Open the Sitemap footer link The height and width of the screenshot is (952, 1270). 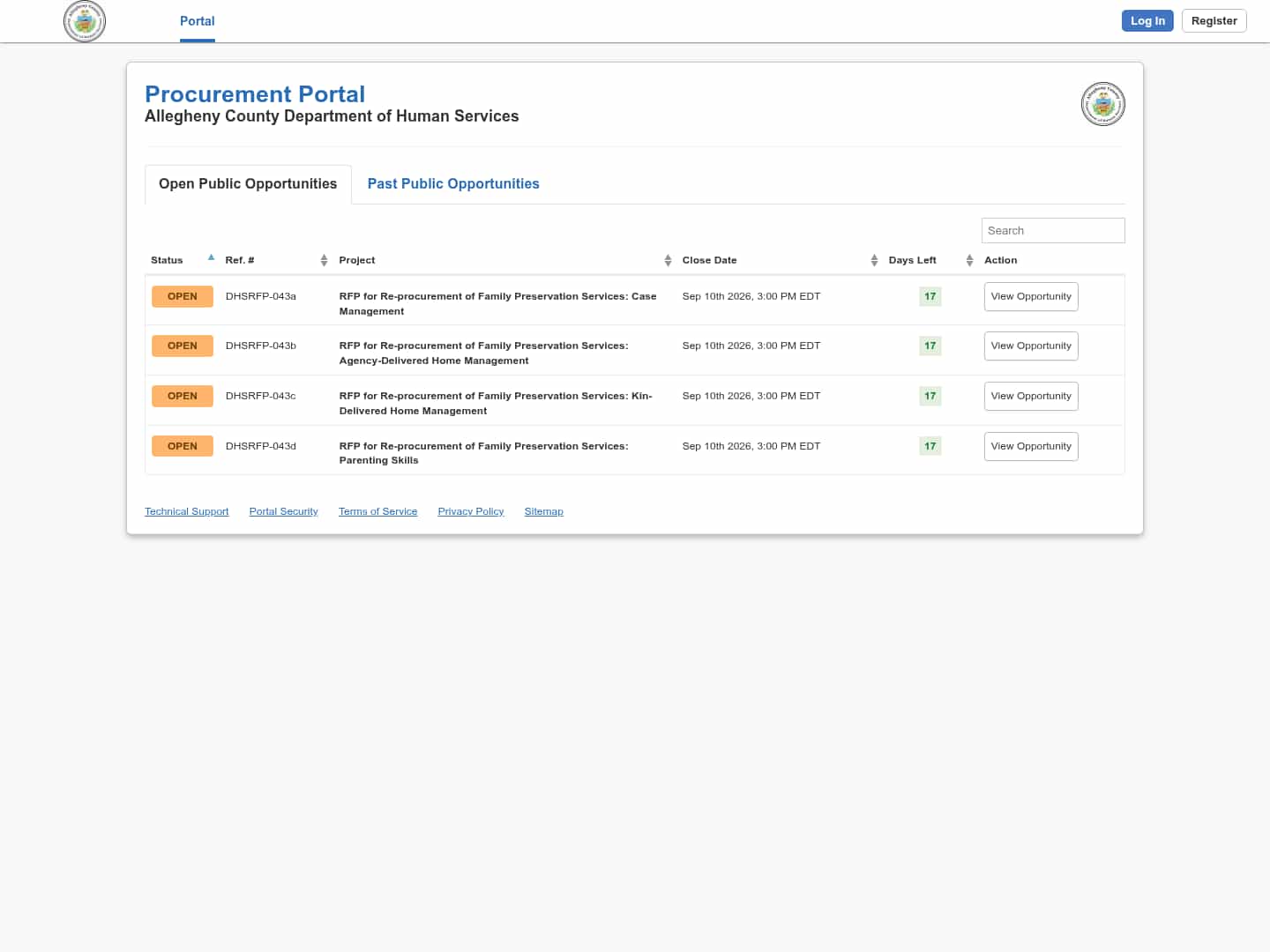(x=543, y=511)
